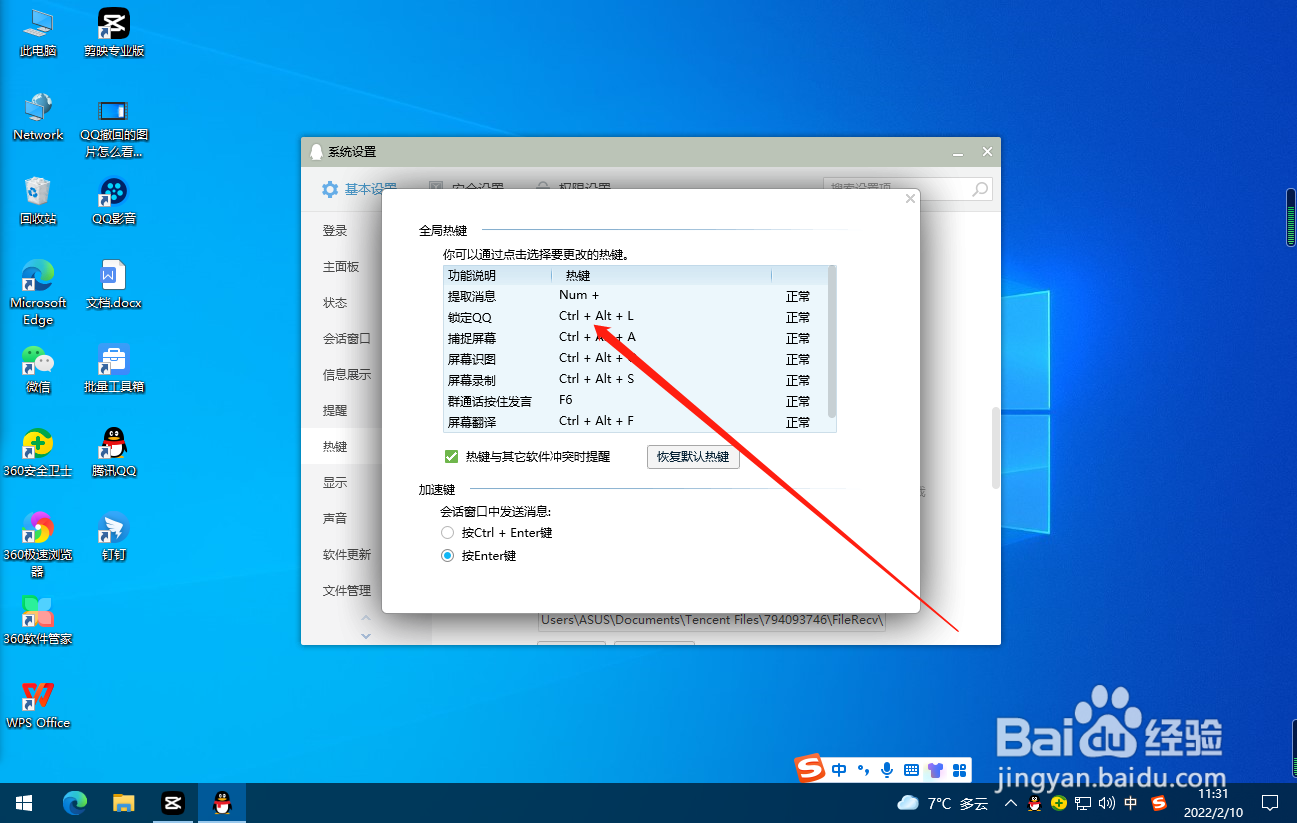Click Sogou S logo on floating bar
1297x823 pixels.
(x=810, y=768)
